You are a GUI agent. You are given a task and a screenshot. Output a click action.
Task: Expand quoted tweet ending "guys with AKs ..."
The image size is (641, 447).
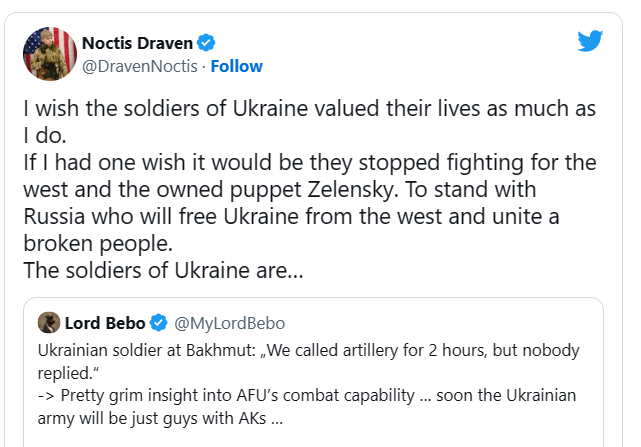click(160, 418)
